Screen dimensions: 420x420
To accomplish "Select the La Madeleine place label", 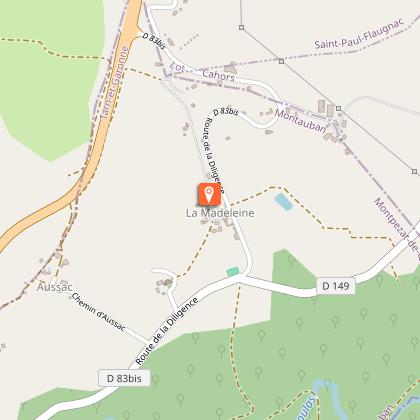I will click(x=220, y=213).
